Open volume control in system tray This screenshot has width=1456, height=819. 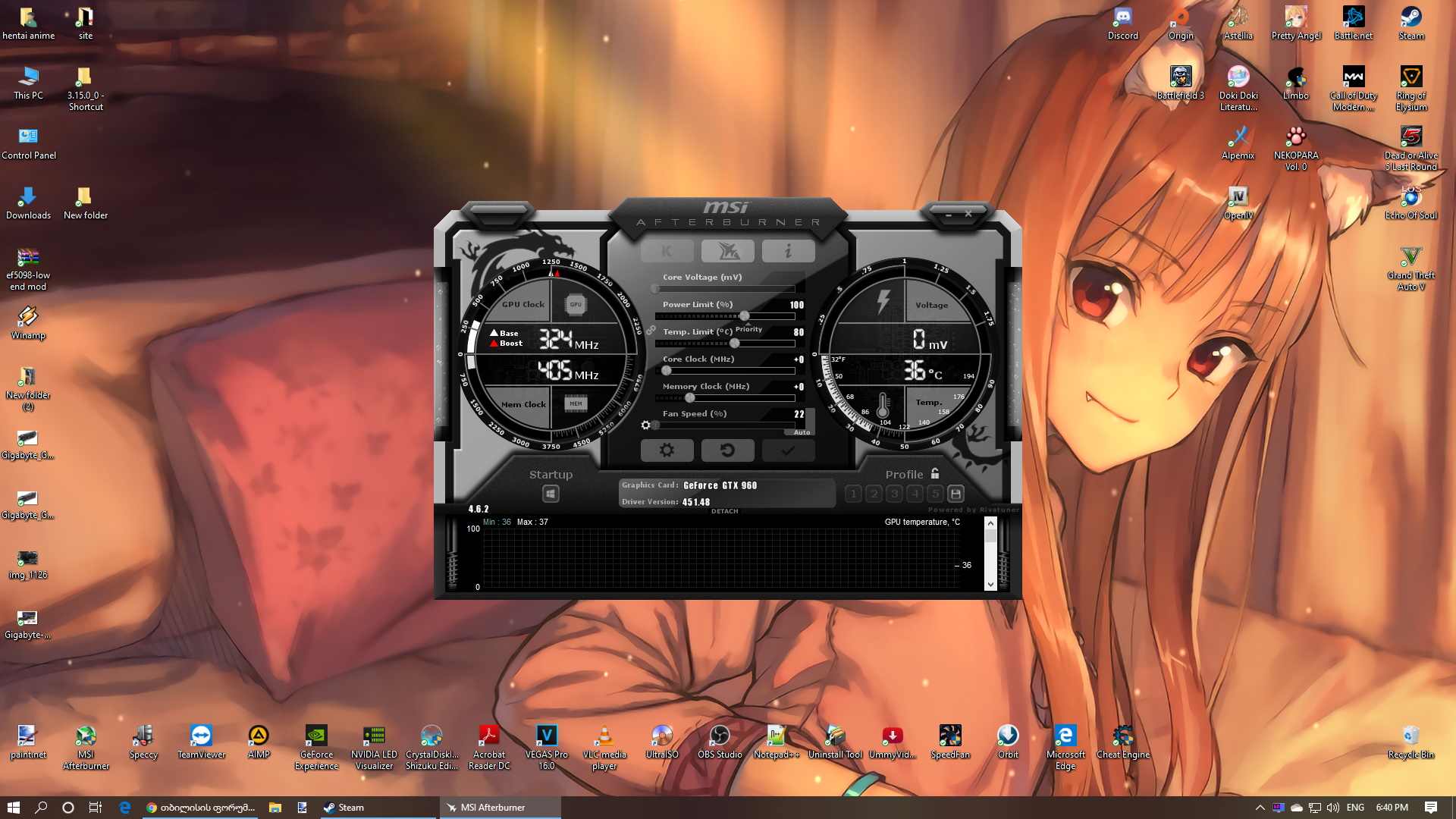pos(1332,808)
